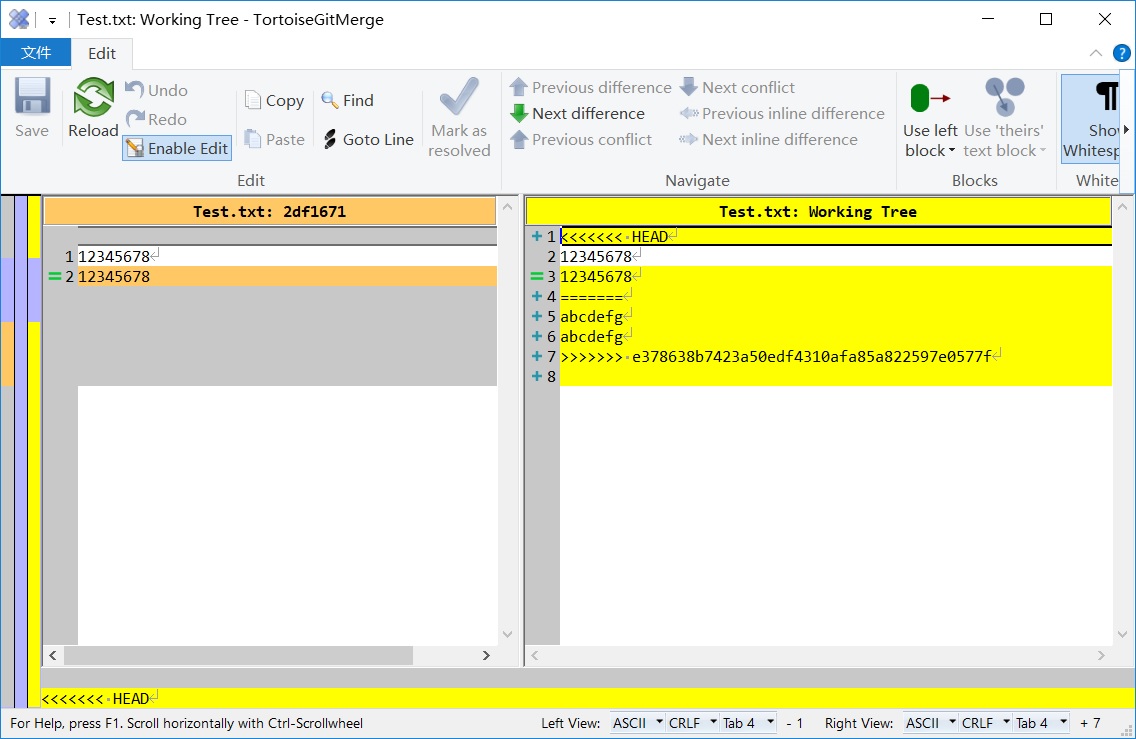Click the '+ 7' added count in status bar
The width and height of the screenshot is (1136, 739).
point(1090,723)
